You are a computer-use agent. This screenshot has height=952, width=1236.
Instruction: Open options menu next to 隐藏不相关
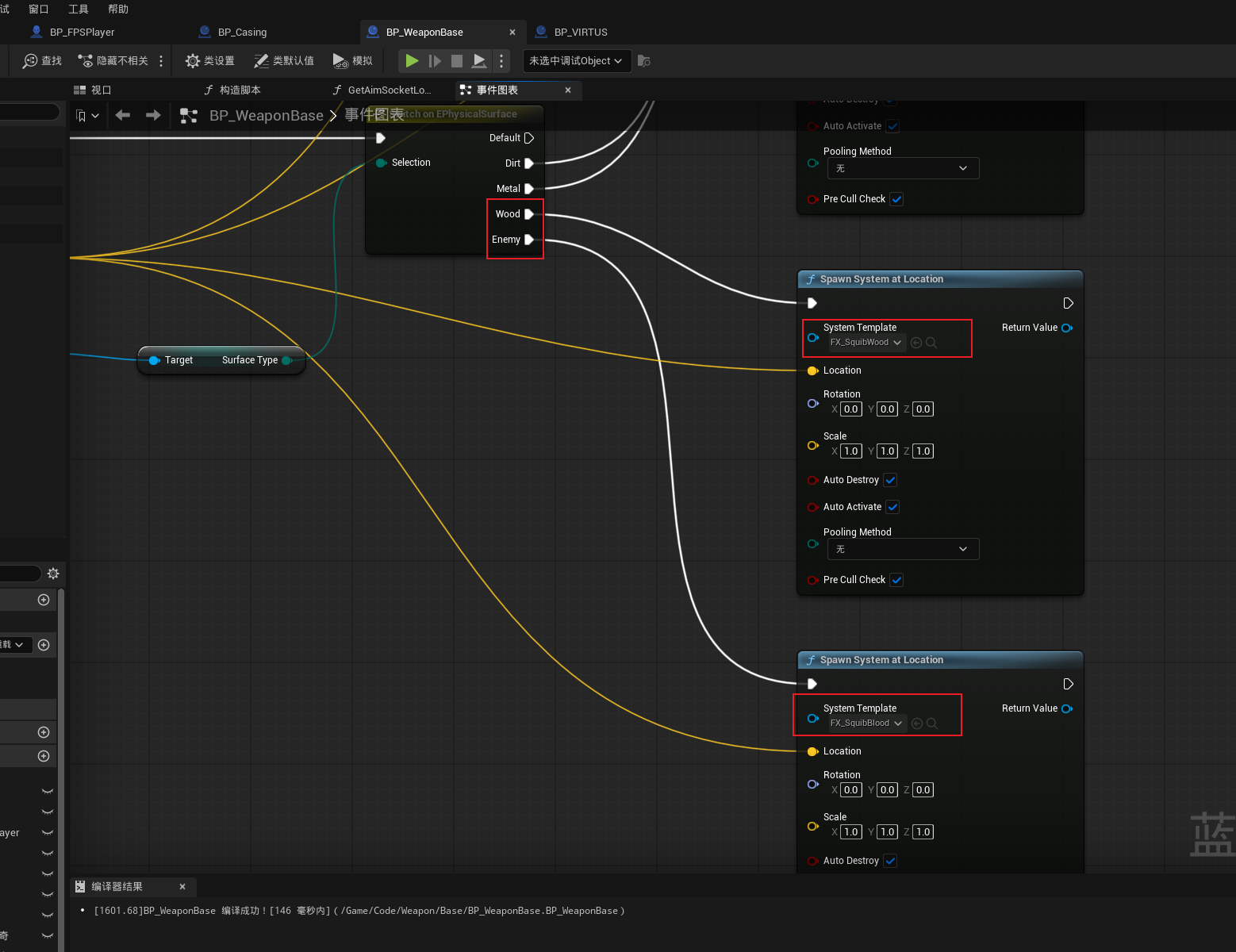coord(161,61)
